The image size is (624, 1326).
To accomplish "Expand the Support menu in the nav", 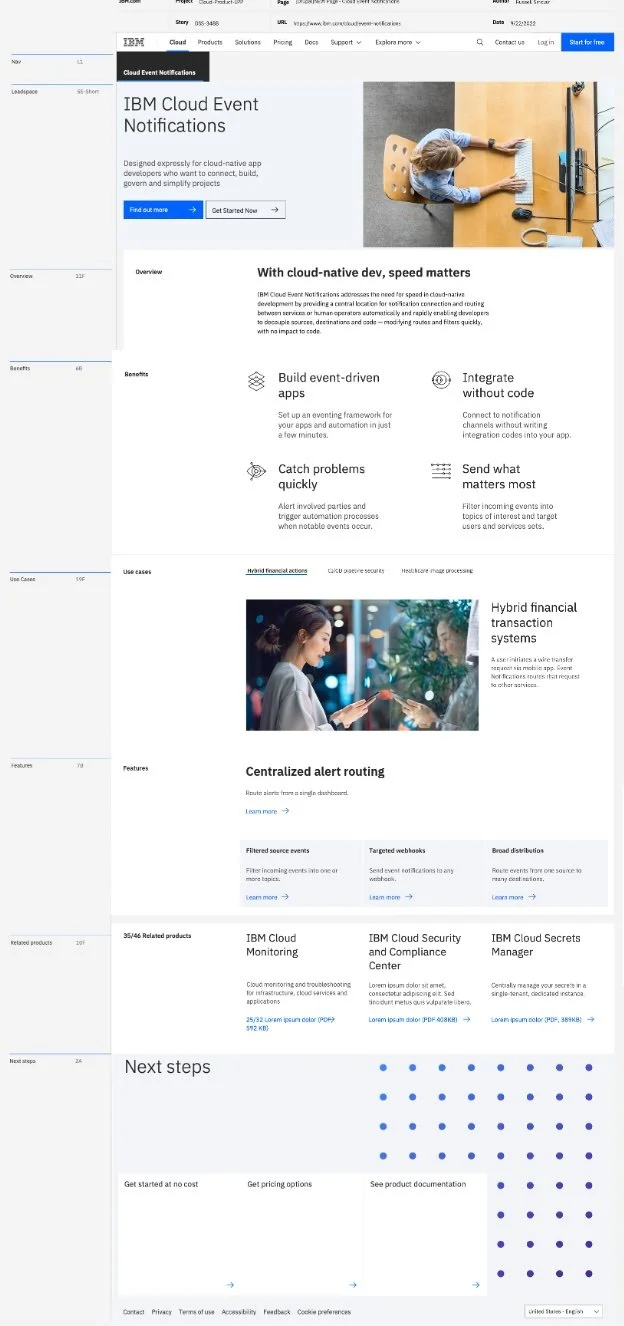I will 346,42.
